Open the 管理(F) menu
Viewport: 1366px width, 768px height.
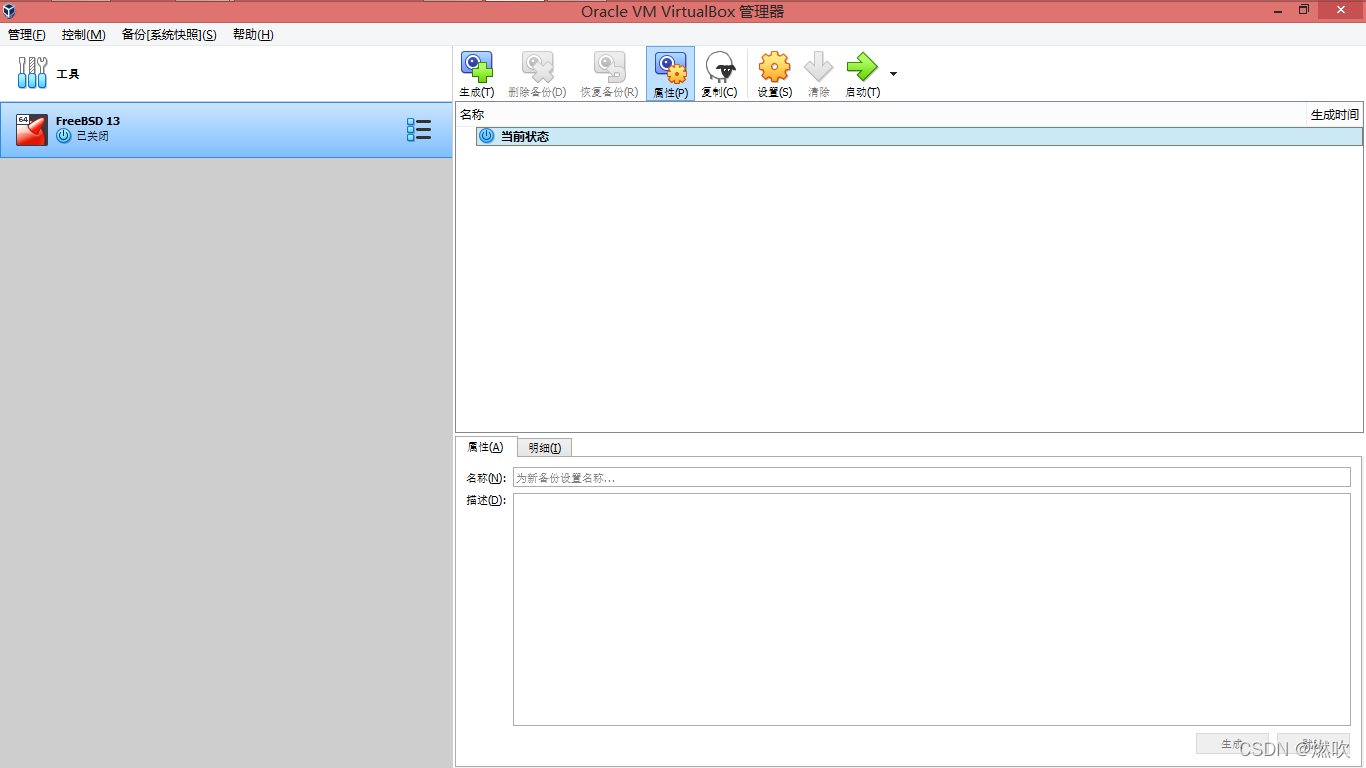point(27,35)
